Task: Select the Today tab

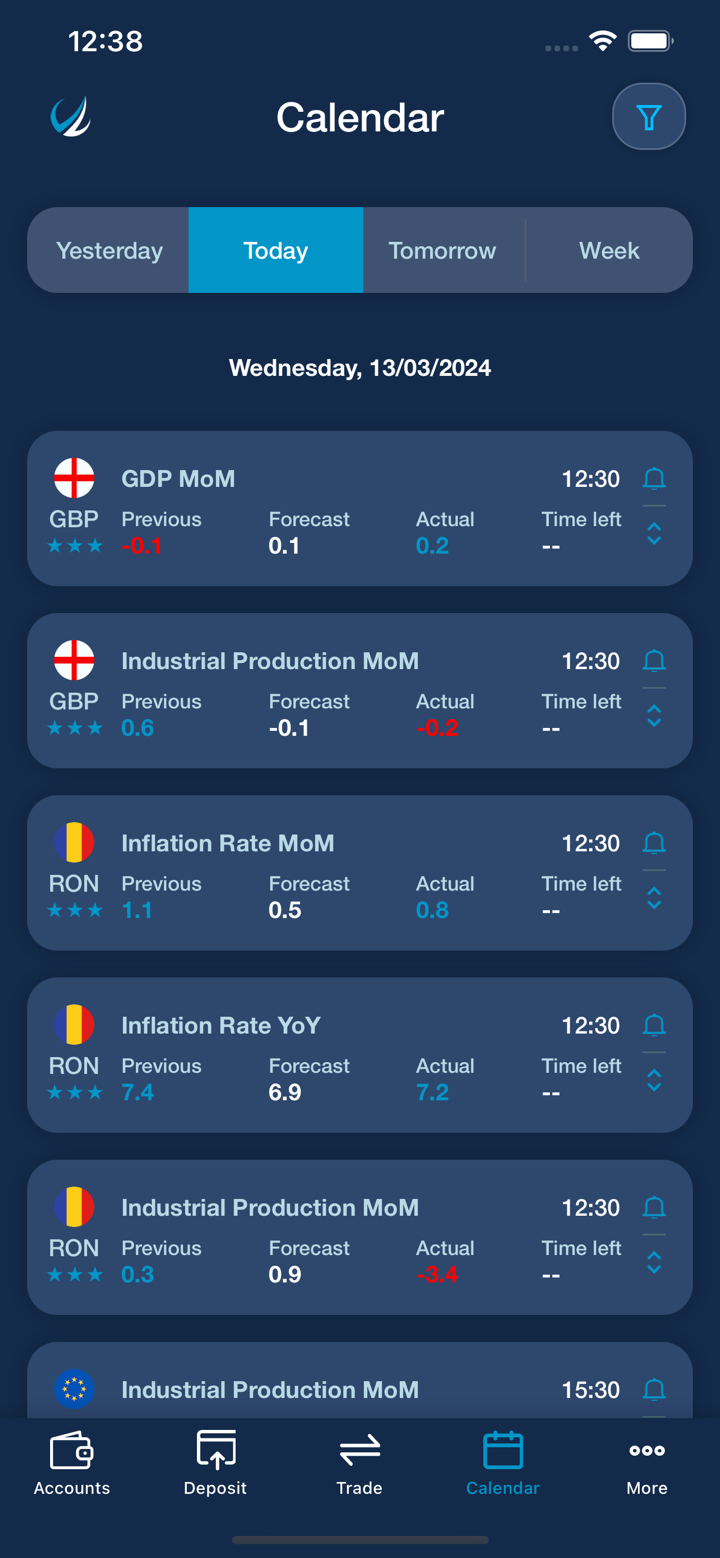Action: 275,251
